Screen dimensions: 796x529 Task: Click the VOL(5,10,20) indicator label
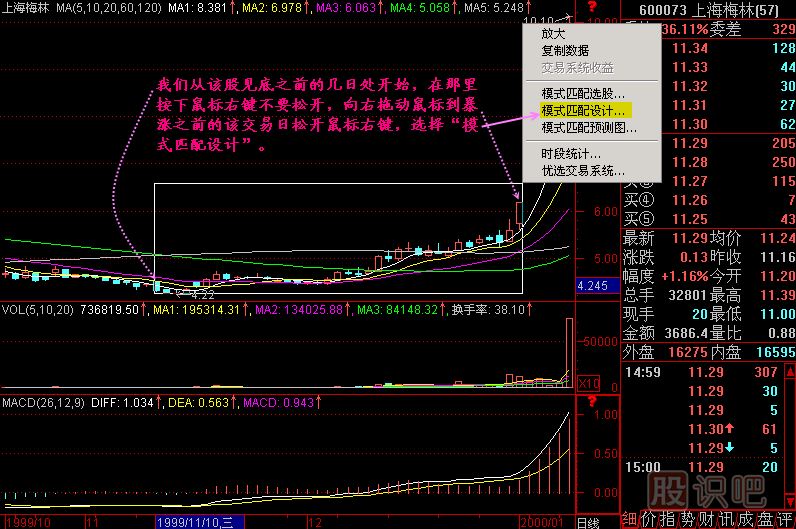[x=38, y=309]
